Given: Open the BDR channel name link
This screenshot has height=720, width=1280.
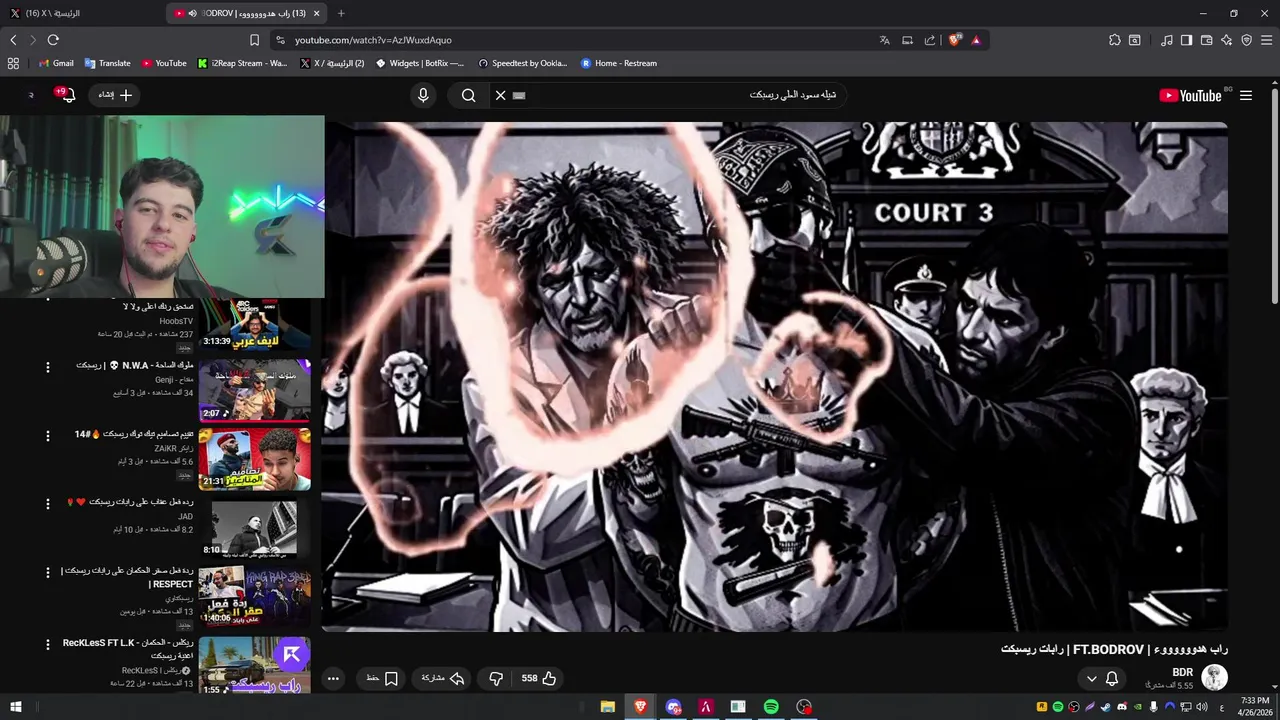Looking at the screenshot, I should (x=1182, y=672).
